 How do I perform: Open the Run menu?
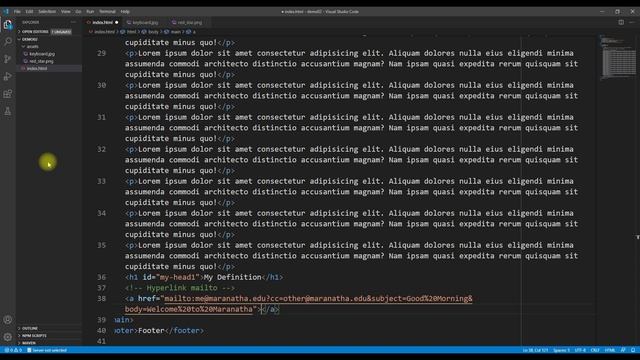(x=90, y=11)
